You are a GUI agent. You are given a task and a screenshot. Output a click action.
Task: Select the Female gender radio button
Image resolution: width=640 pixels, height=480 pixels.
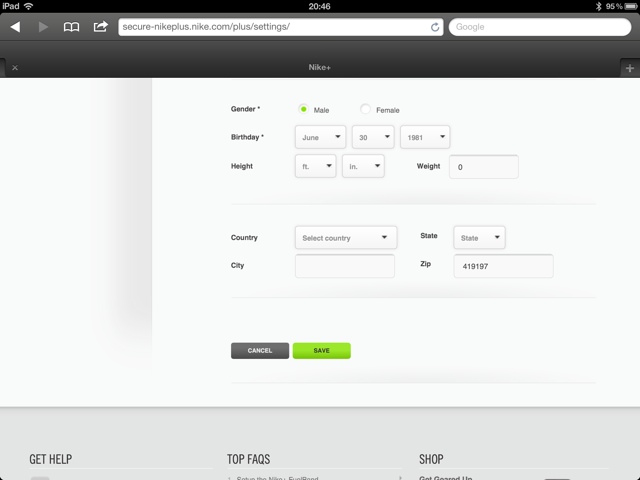coord(365,109)
